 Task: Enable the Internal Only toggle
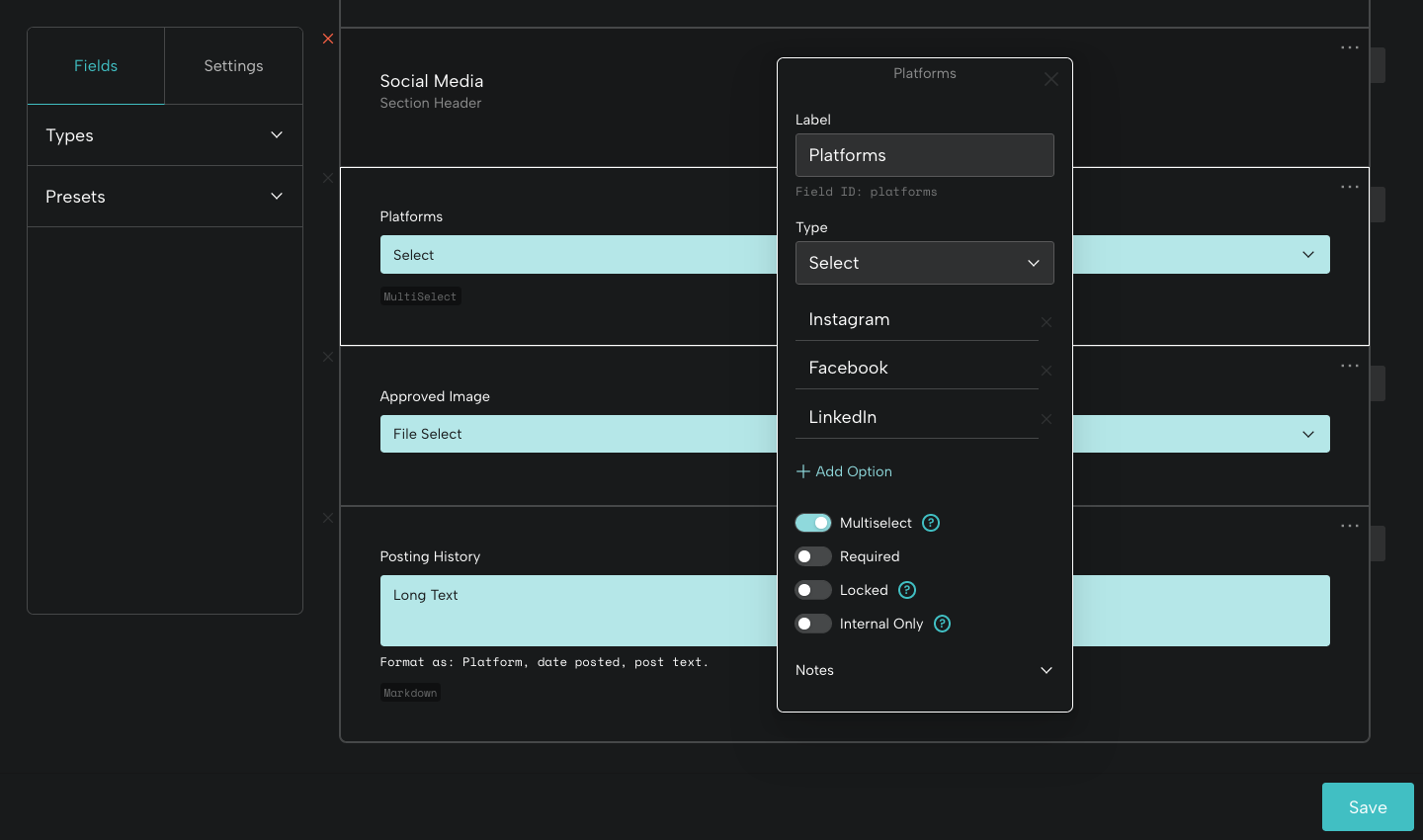813,624
